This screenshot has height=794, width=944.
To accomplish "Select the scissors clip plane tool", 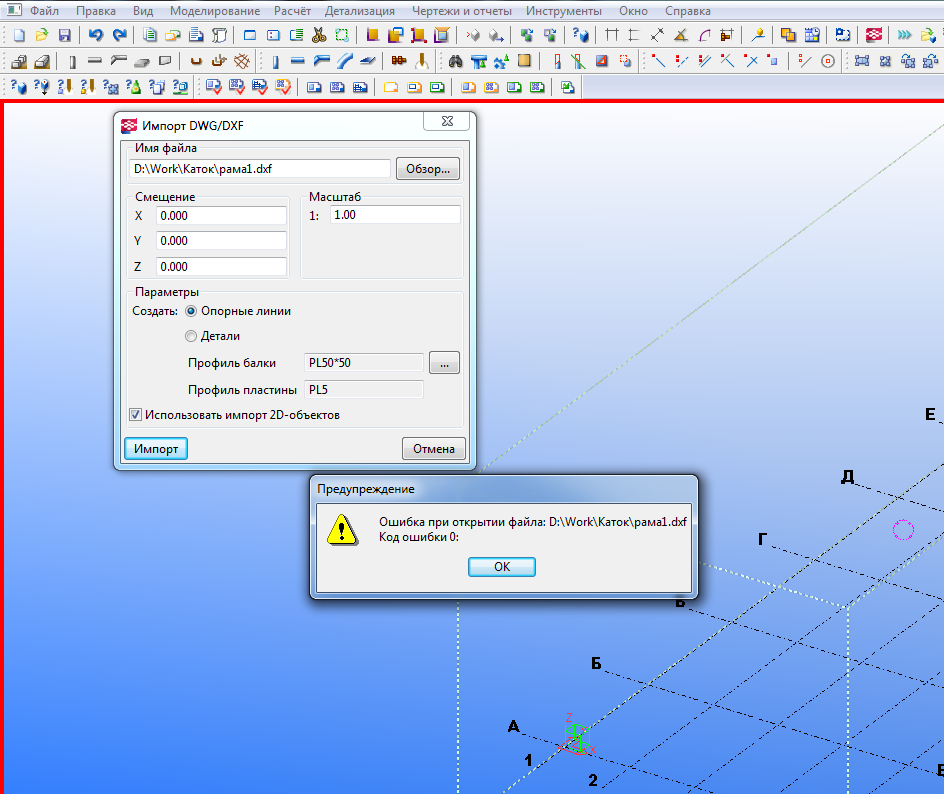I will 318,35.
